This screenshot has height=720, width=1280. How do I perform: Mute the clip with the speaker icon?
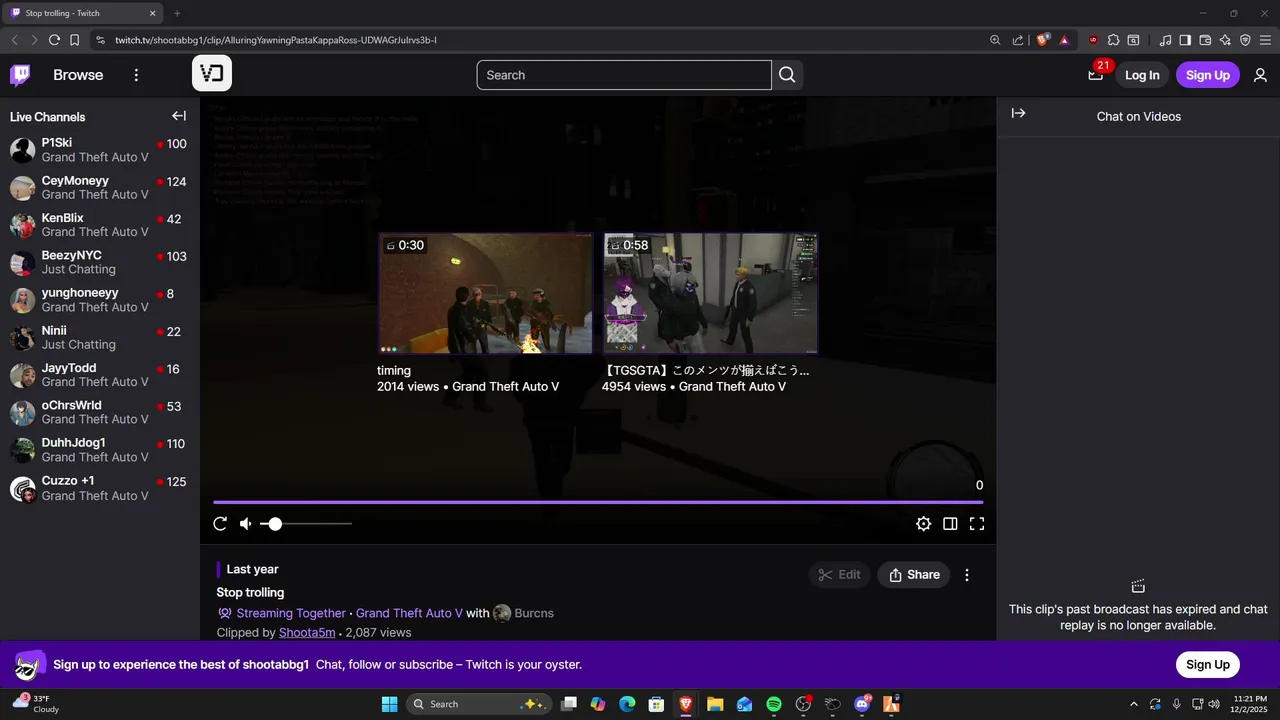point(246,524)
